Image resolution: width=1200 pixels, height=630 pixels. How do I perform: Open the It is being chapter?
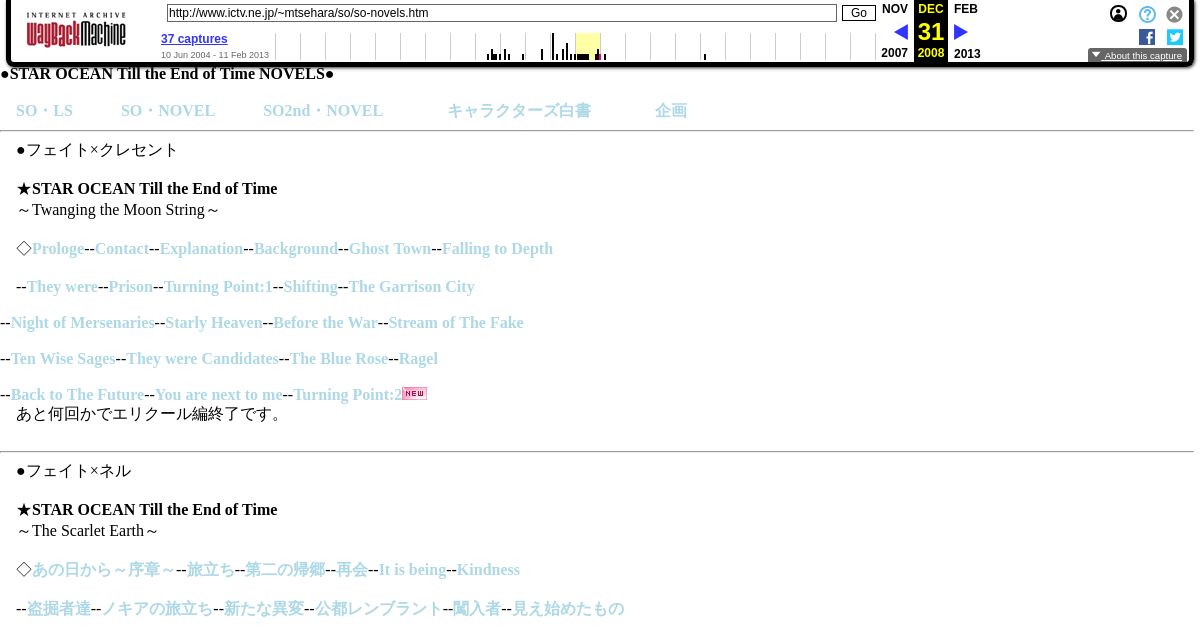tap(412, 570)
